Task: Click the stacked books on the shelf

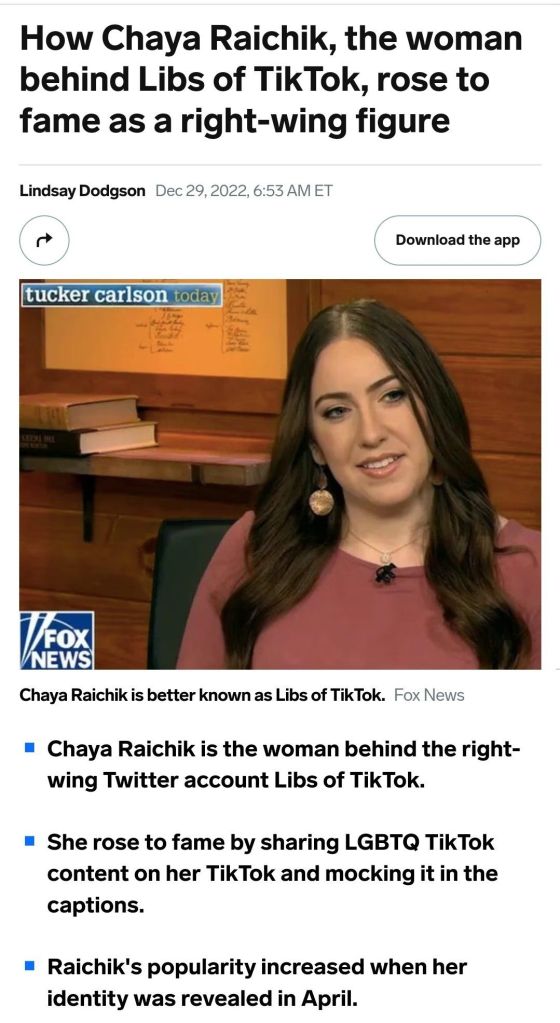Action: (88, 425)
